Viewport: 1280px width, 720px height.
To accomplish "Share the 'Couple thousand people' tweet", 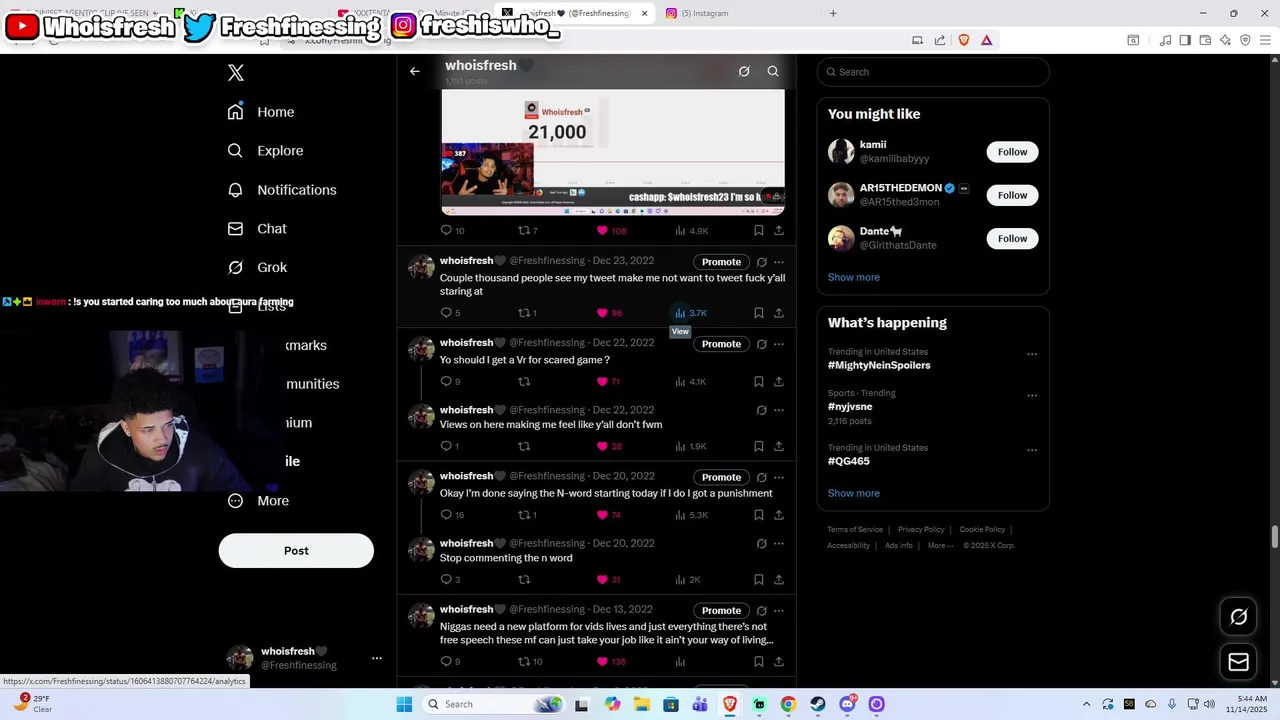I will [x=779, y=313].
